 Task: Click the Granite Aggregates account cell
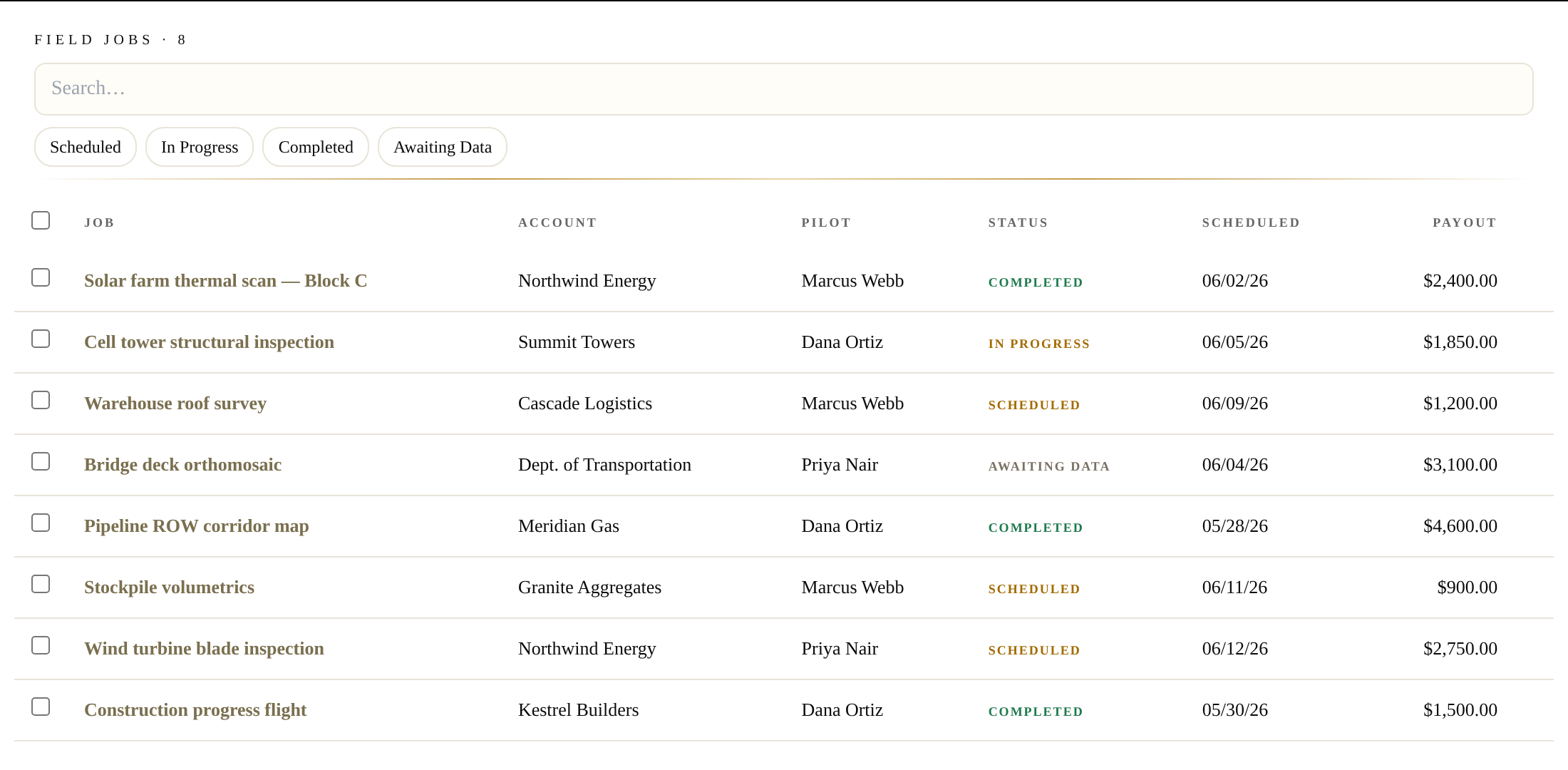coord(589,587)
